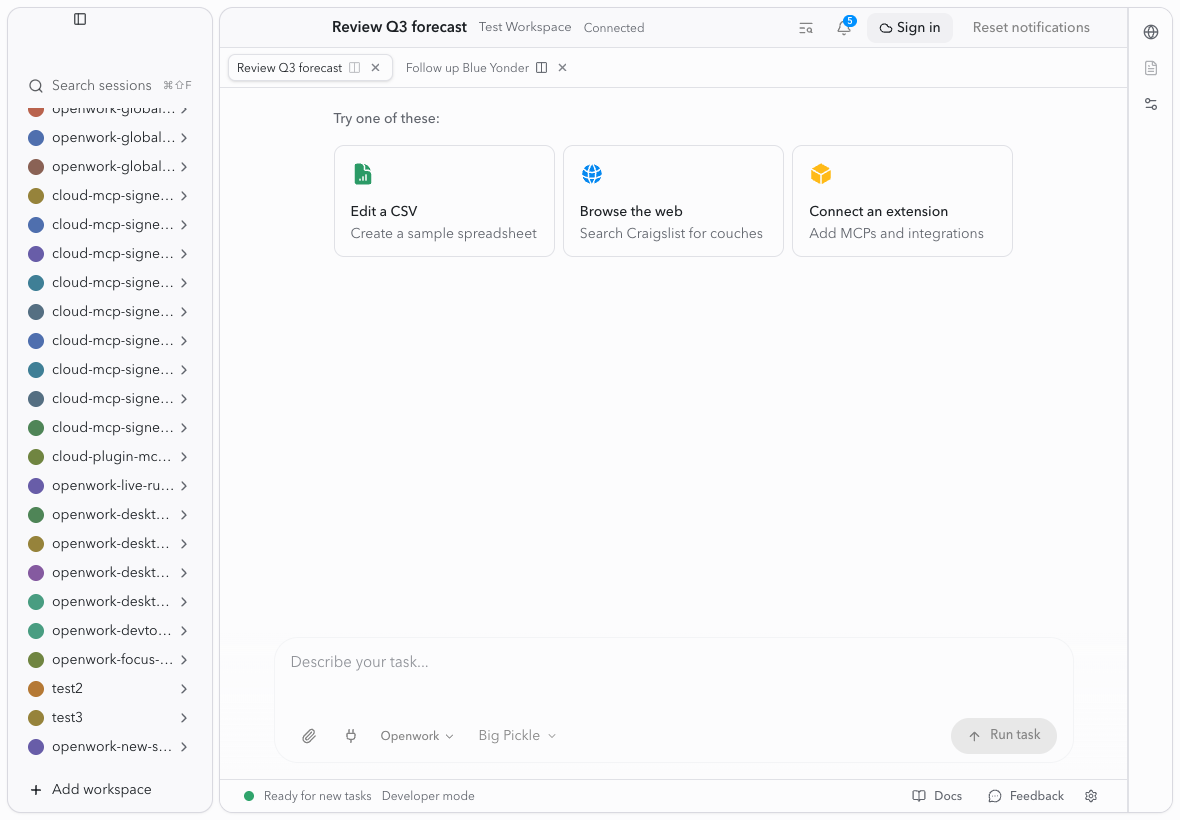Image resolution: width=1180 pixels, height=820 pixels.
Task: Select the Browse the web suggestion card
Action: pos(673,201)
